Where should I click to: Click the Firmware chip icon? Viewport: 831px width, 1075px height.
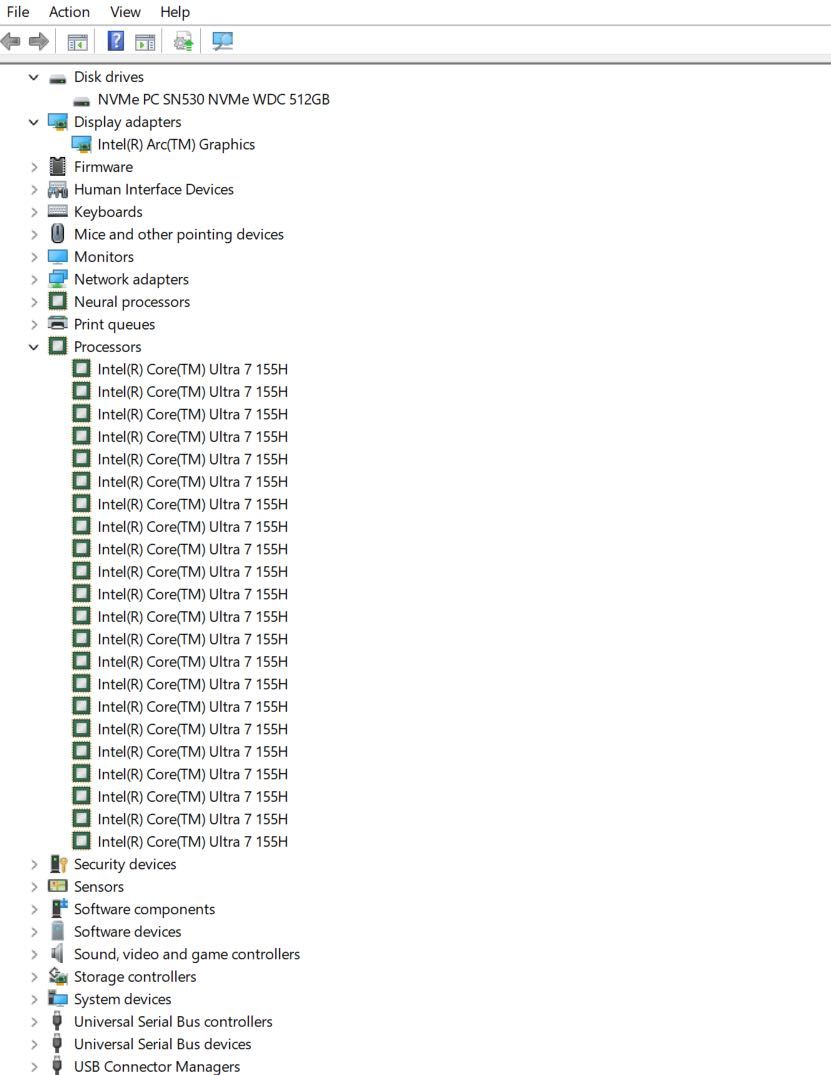[x=58, y=167]
